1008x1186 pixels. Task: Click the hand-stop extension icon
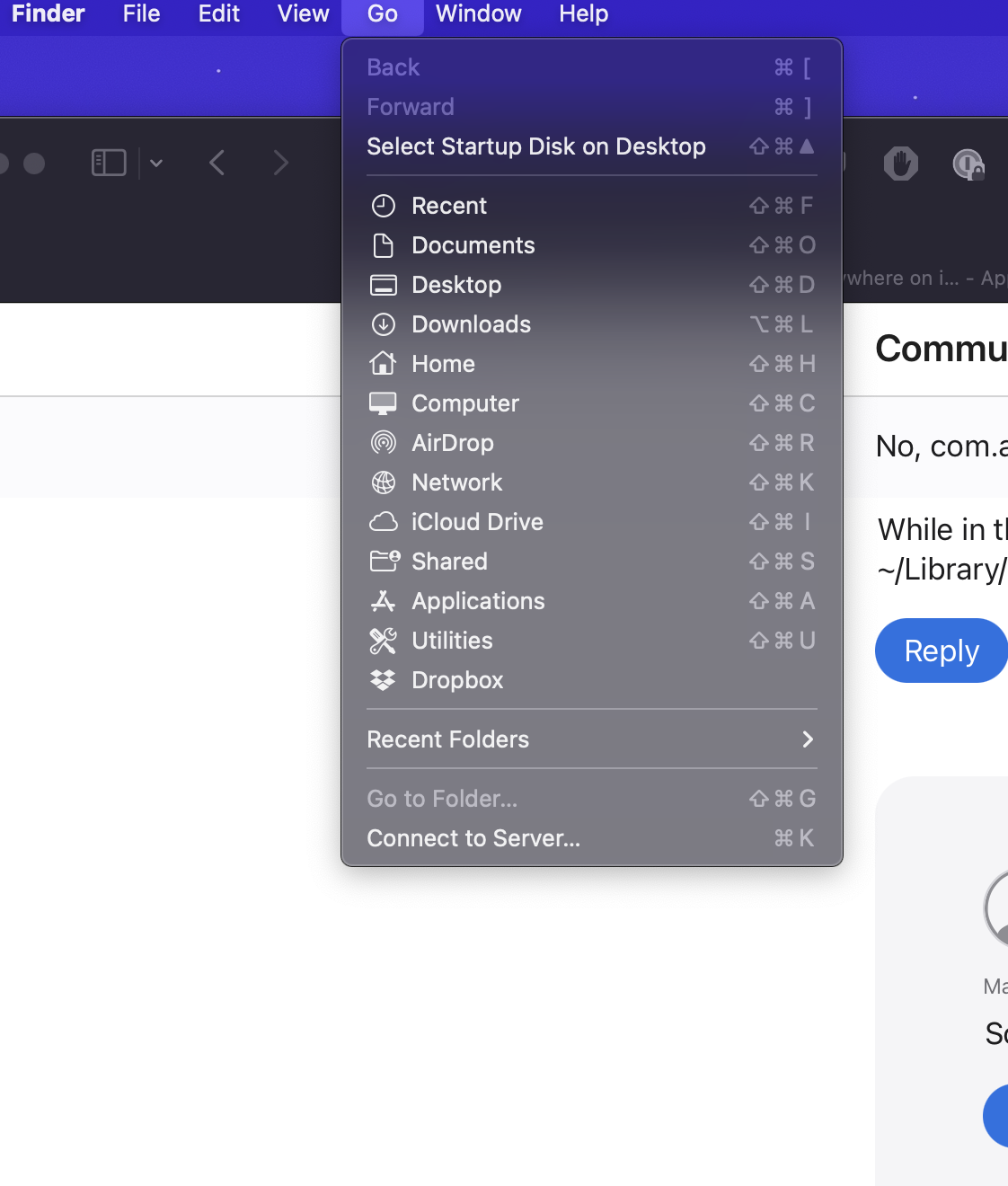click(x=900, y=164)
